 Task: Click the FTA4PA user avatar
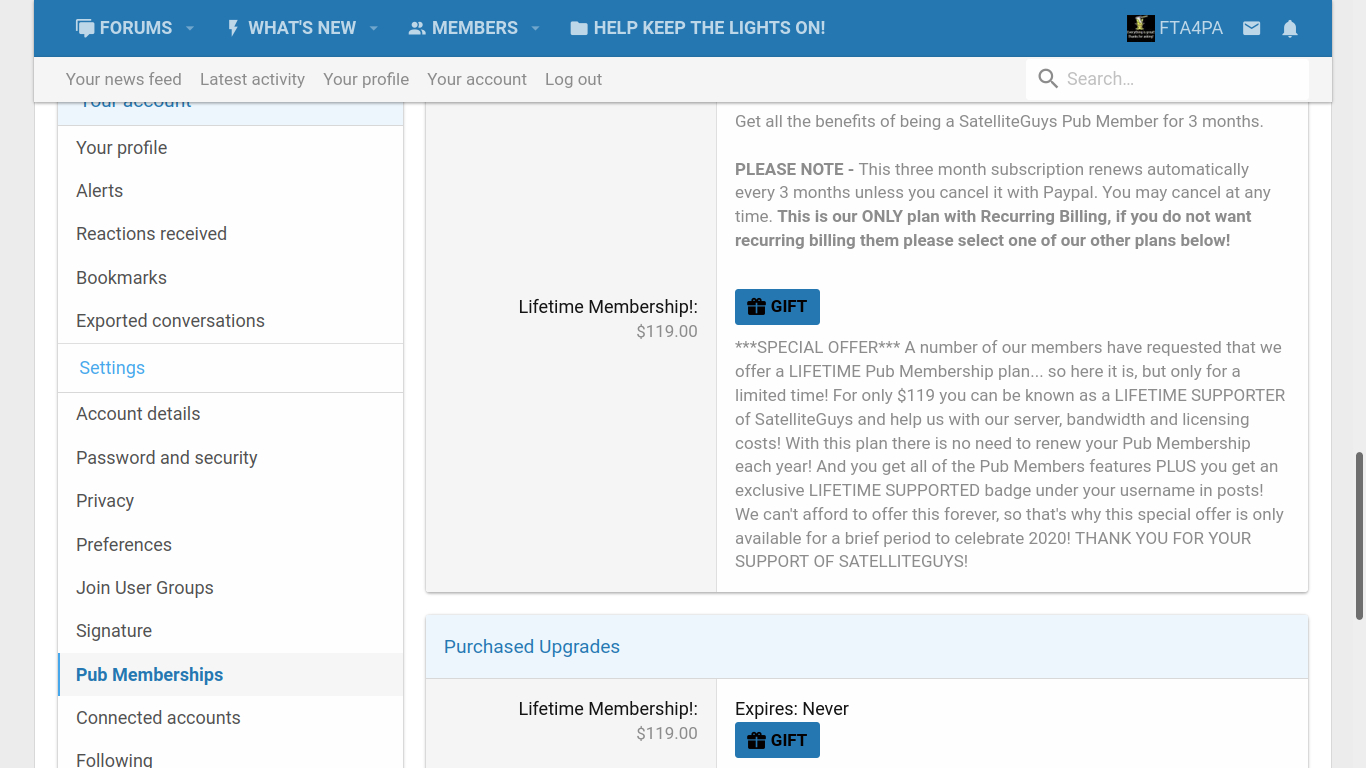[x=1141, y=28]
